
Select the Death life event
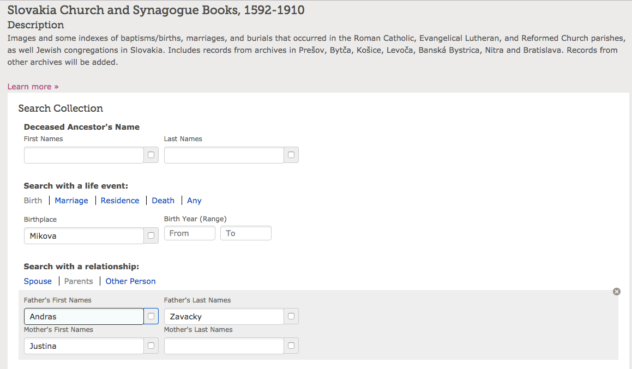(x=163, y=200)
